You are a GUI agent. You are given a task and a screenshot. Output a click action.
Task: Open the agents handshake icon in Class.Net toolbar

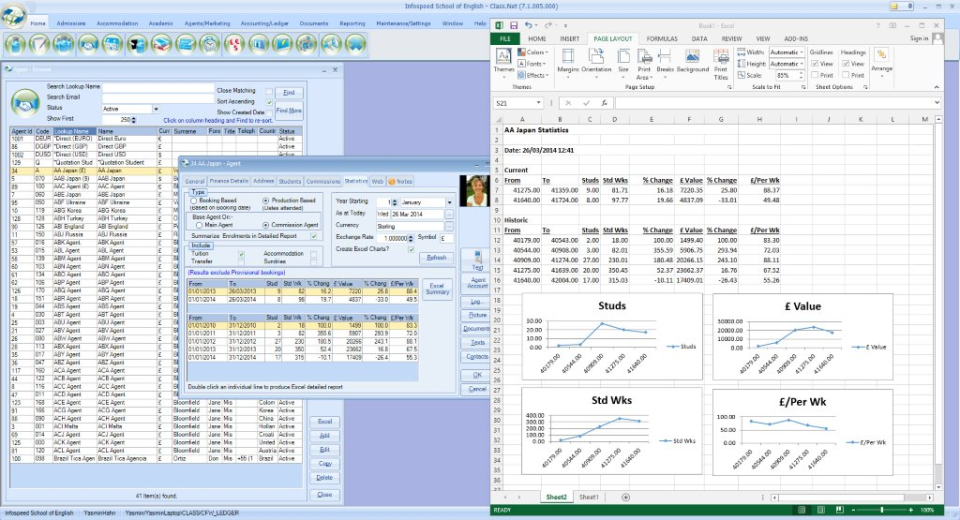(89, 44)
